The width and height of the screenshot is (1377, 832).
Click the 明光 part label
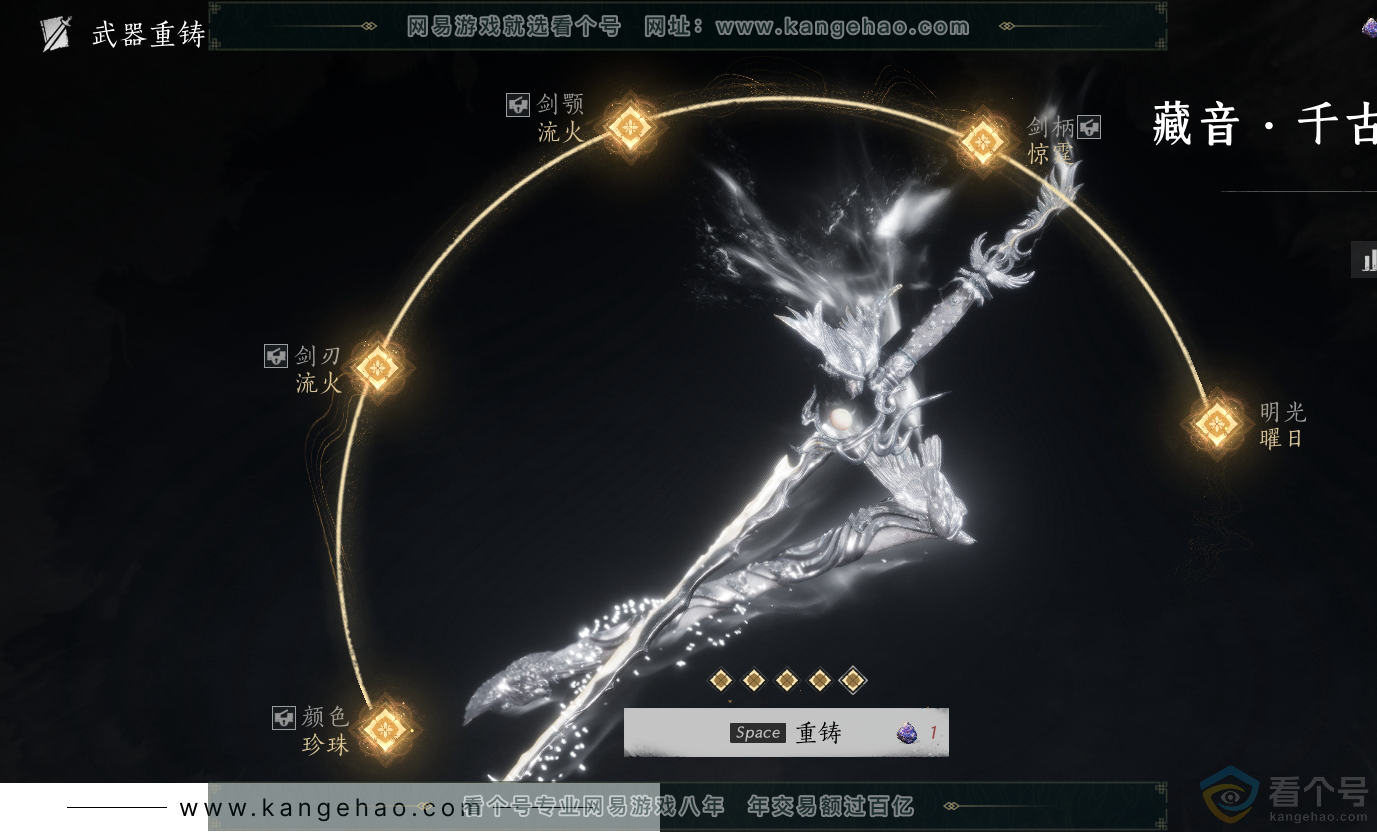(x=1282, y=412)
